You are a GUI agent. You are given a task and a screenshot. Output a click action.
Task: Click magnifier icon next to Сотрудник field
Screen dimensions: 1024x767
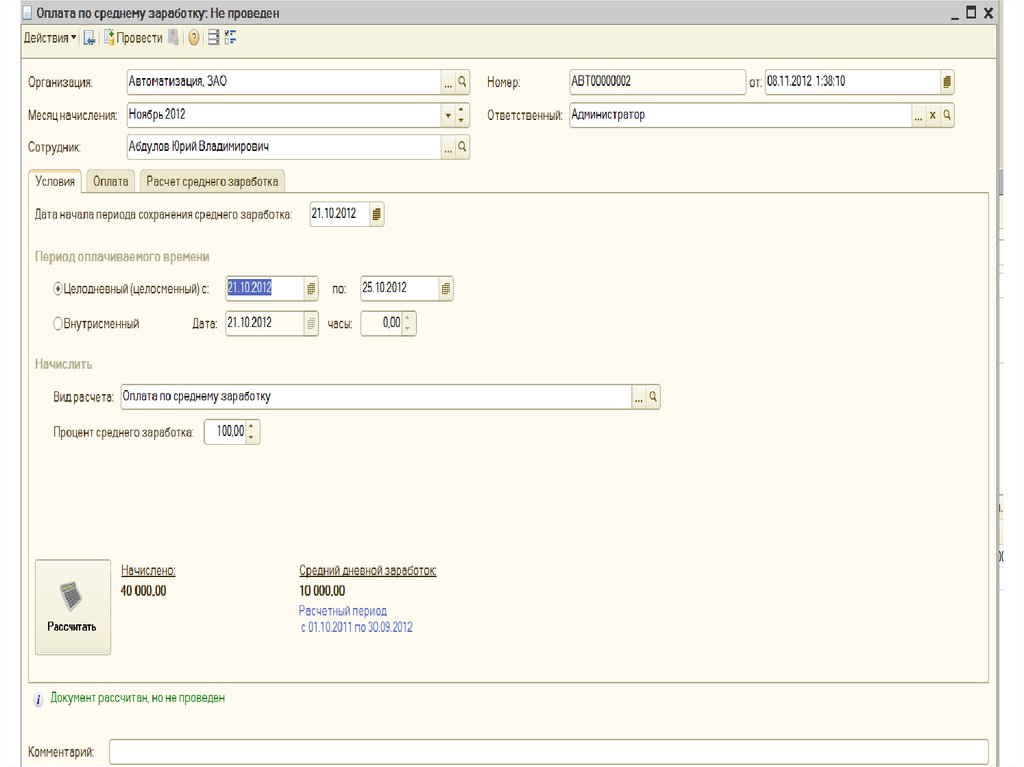click(x=462, y=147)
